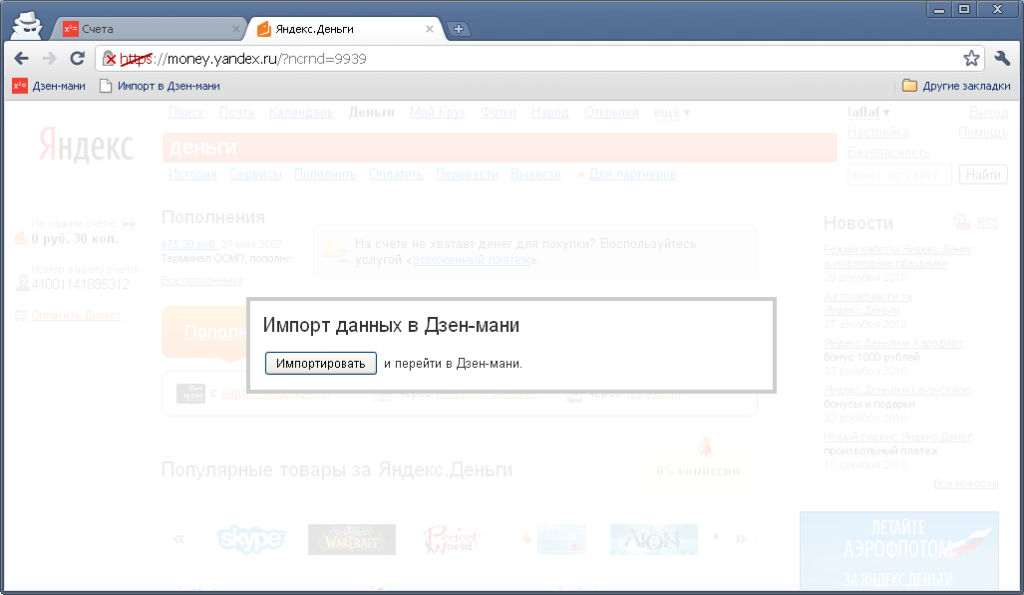Select Пополнить in the money menu
Viewport: 1024px width, 595px height.
(325, 174)
